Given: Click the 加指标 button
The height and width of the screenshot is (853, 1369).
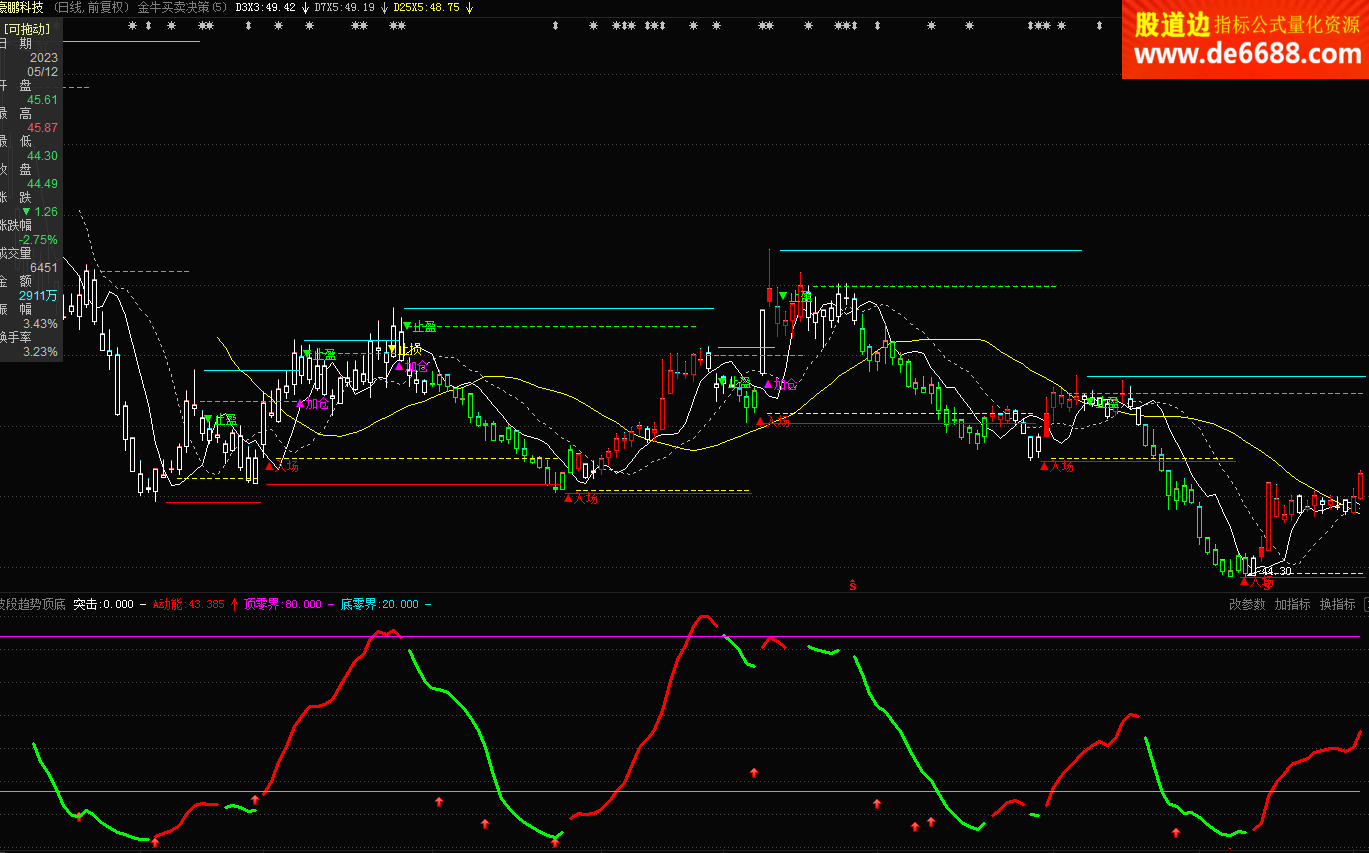Looking at the screenshot, I should 1292,605.
